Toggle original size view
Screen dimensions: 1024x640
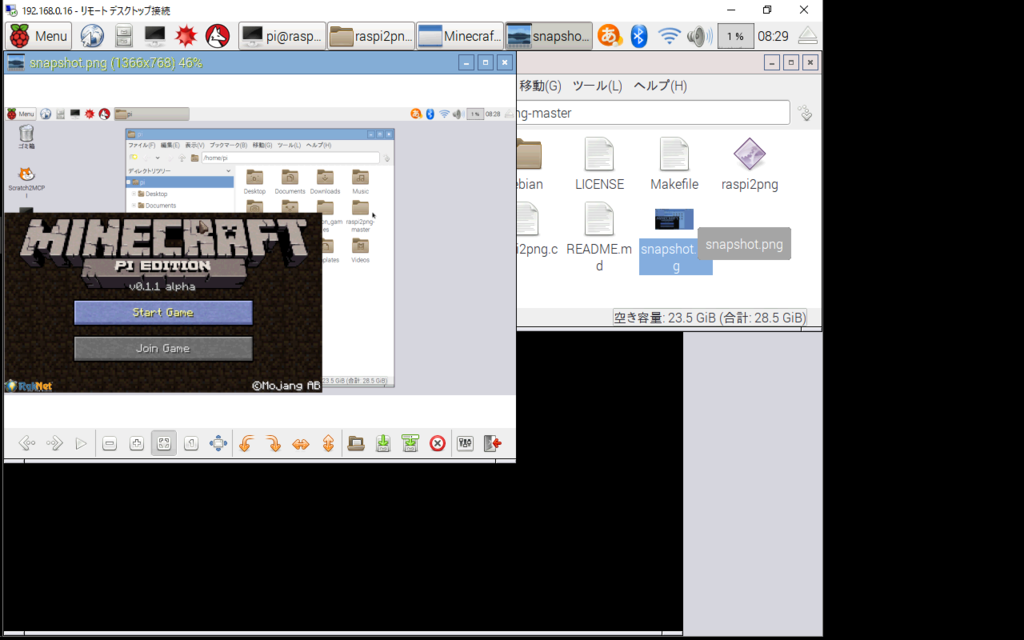coord(191,443)
